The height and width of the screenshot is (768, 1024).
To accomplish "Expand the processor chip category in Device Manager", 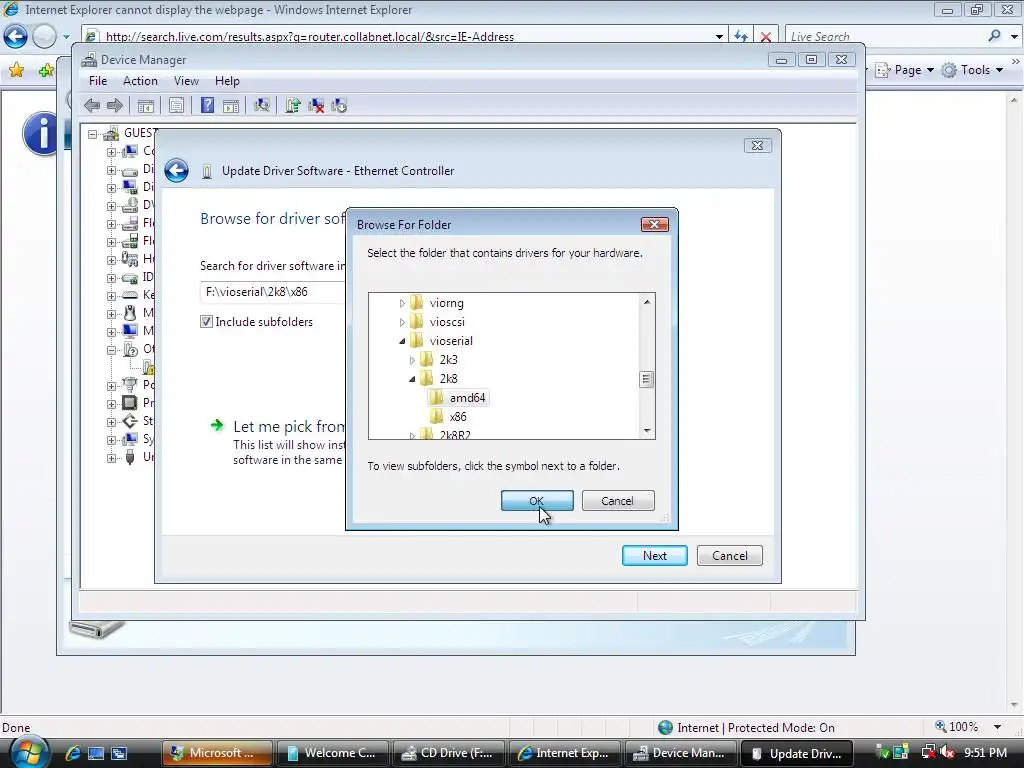I will (112, 404).
